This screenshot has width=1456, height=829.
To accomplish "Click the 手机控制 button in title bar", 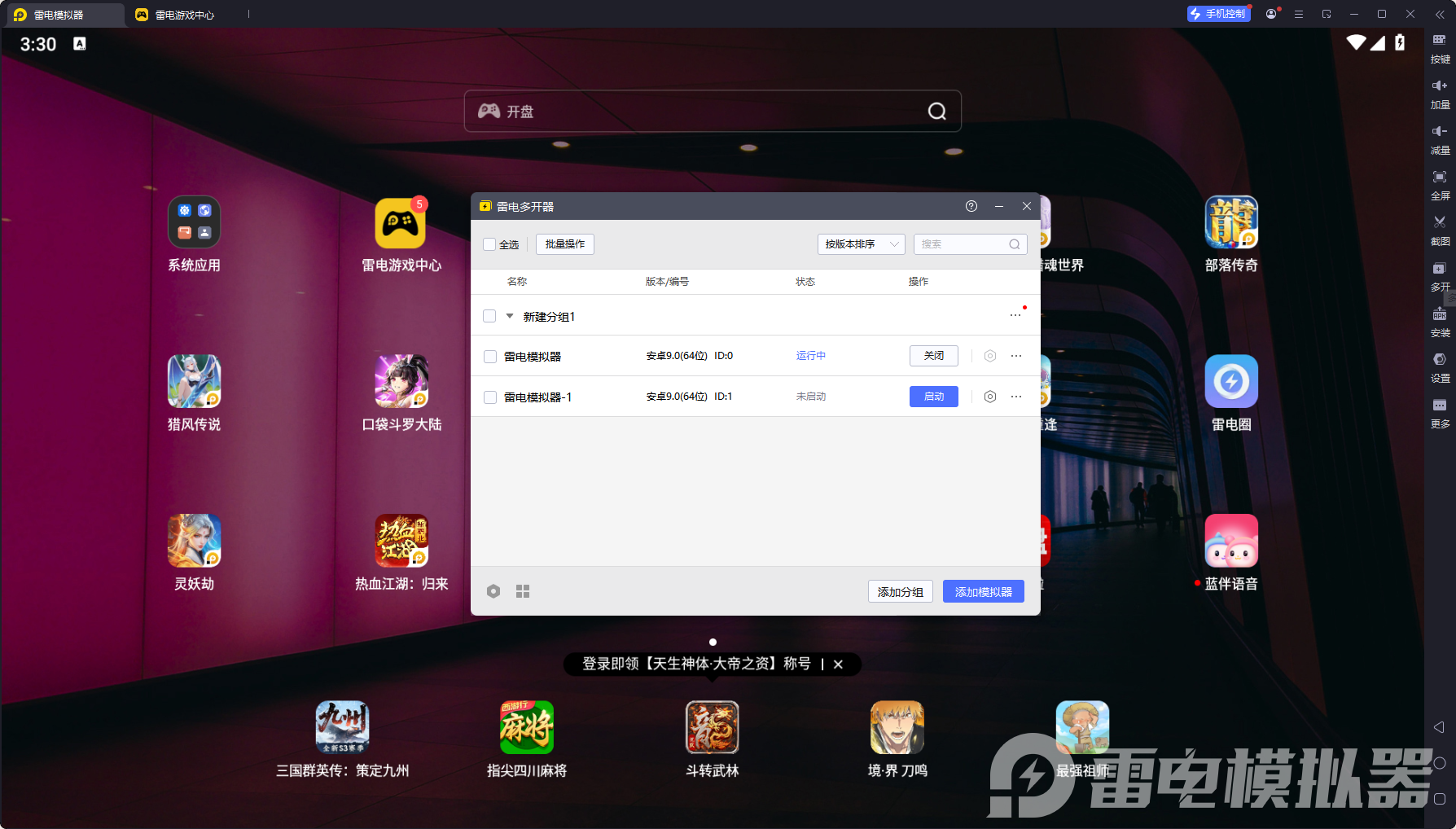I will coord(1218,14).
